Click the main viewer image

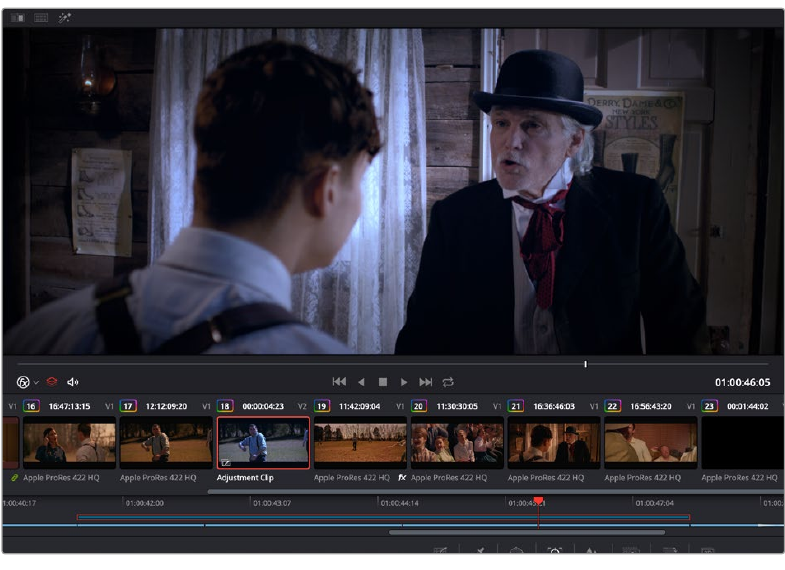pyautogui.click(x=393, y=191)
